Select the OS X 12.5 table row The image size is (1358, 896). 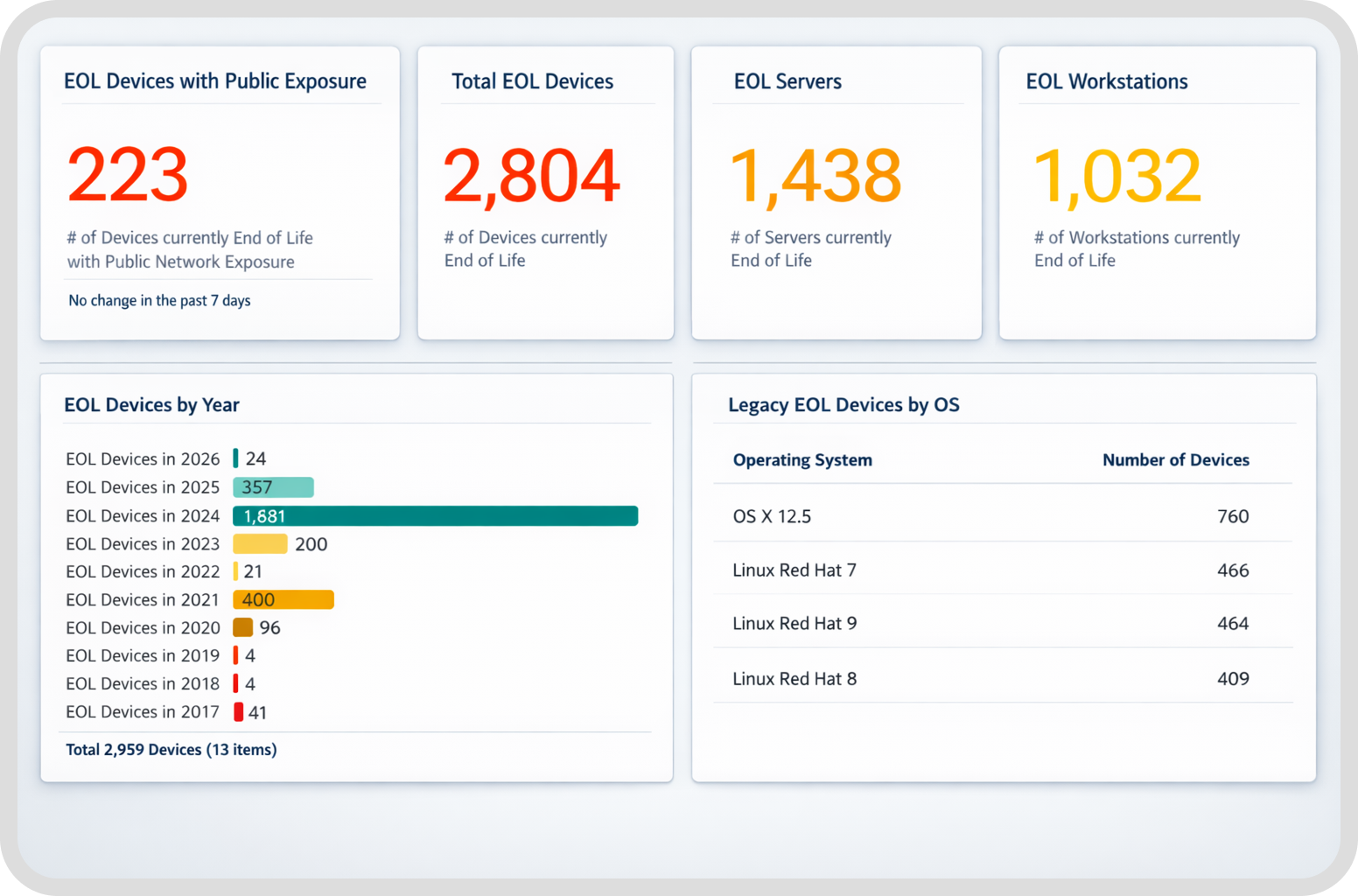click(1003, 516)
